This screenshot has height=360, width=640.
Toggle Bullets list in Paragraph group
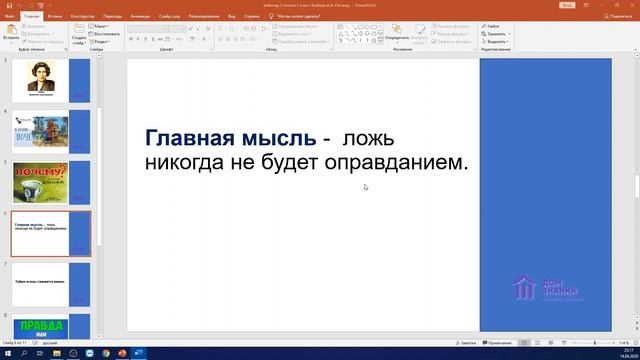221,29
